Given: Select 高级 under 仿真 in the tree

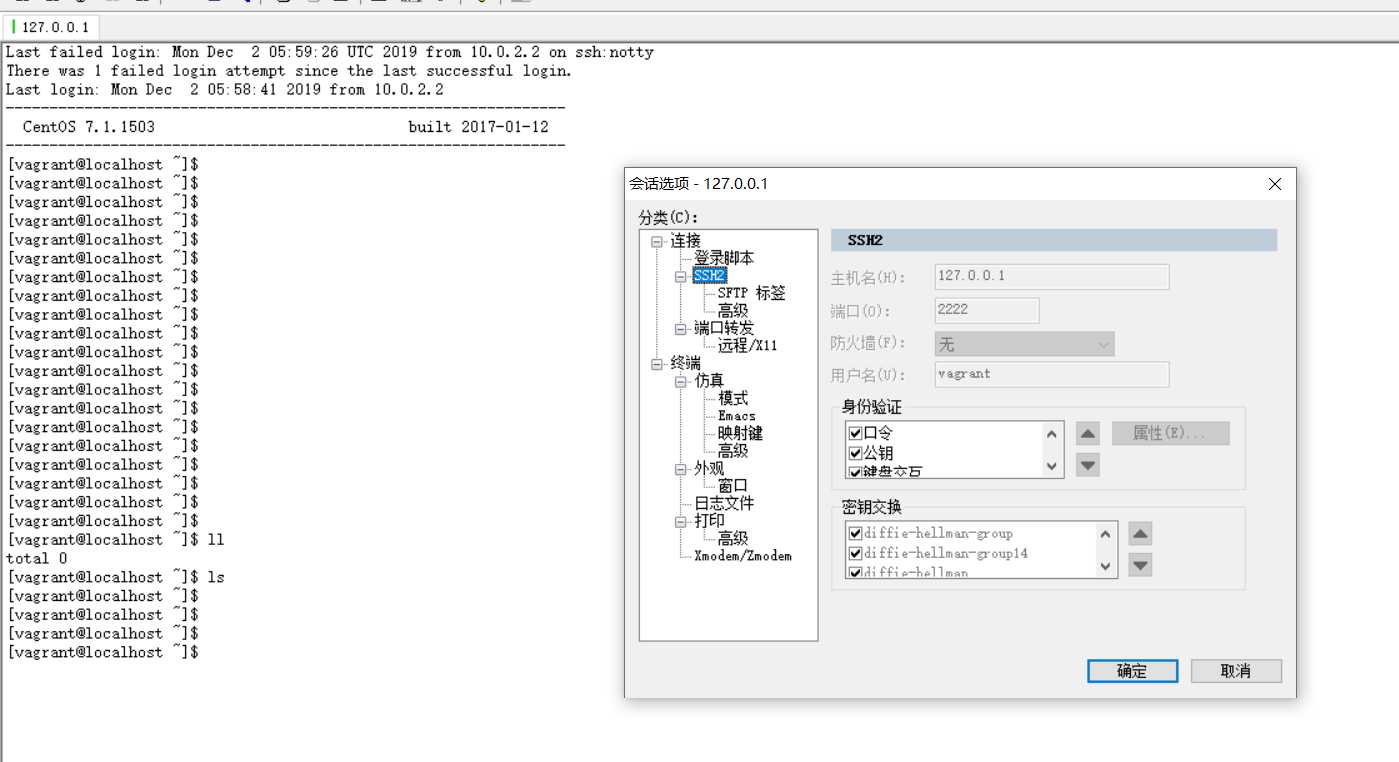Looking at the screenshot, I should [x=733, y=450].
